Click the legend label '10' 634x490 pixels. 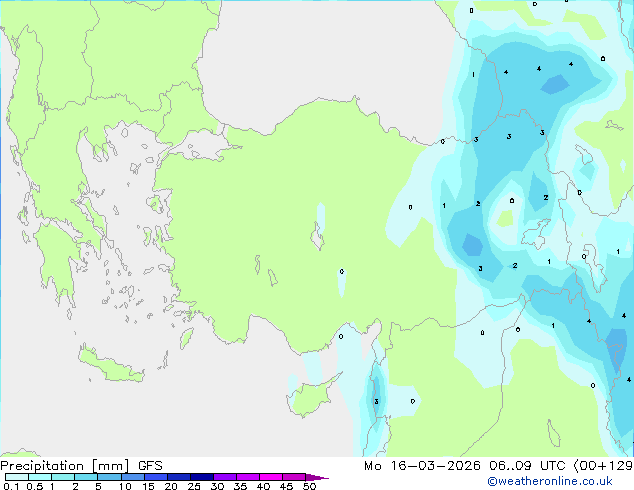[125, 486]
